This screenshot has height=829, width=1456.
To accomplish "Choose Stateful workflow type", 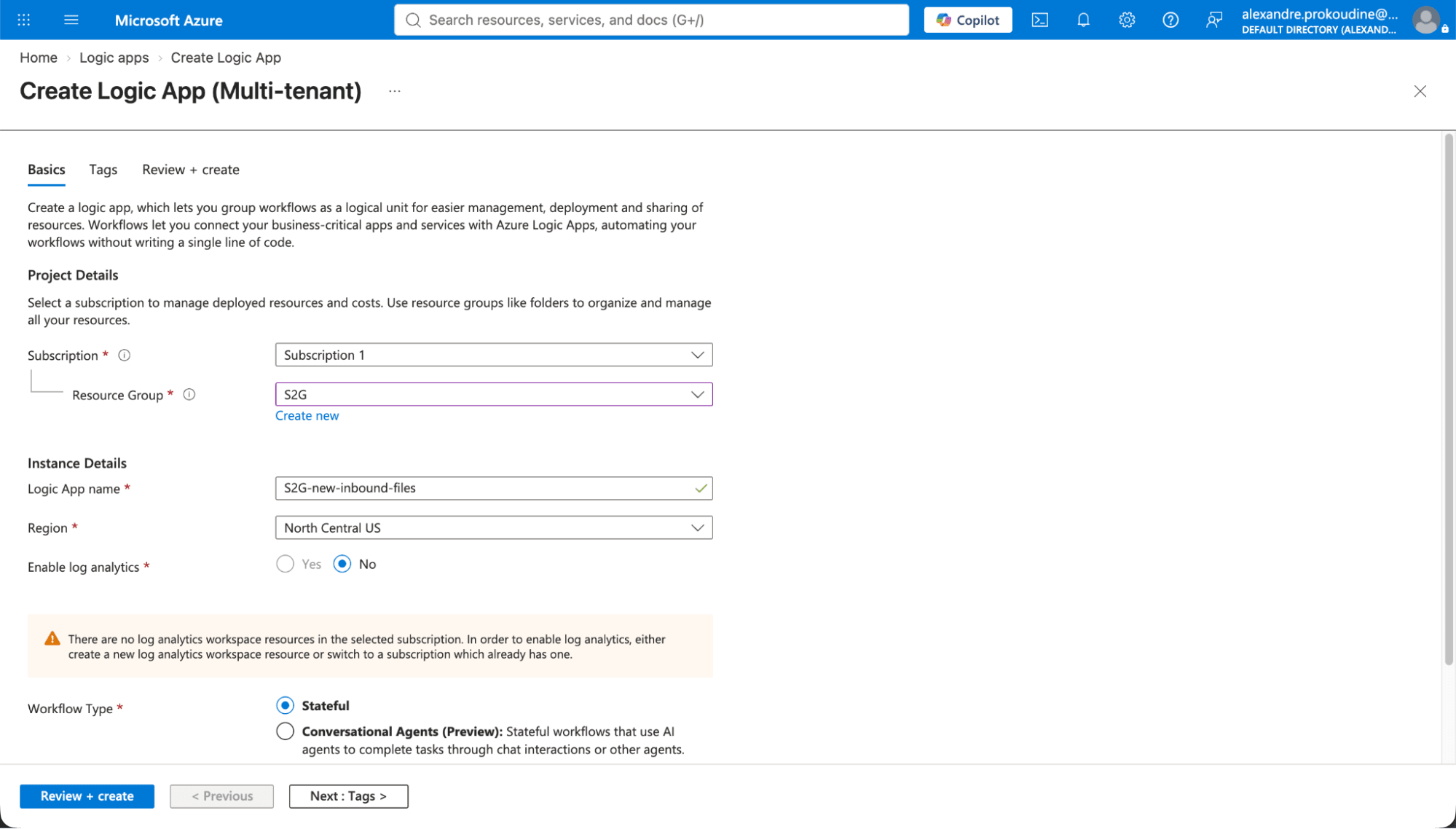I will tap(285, 705).
